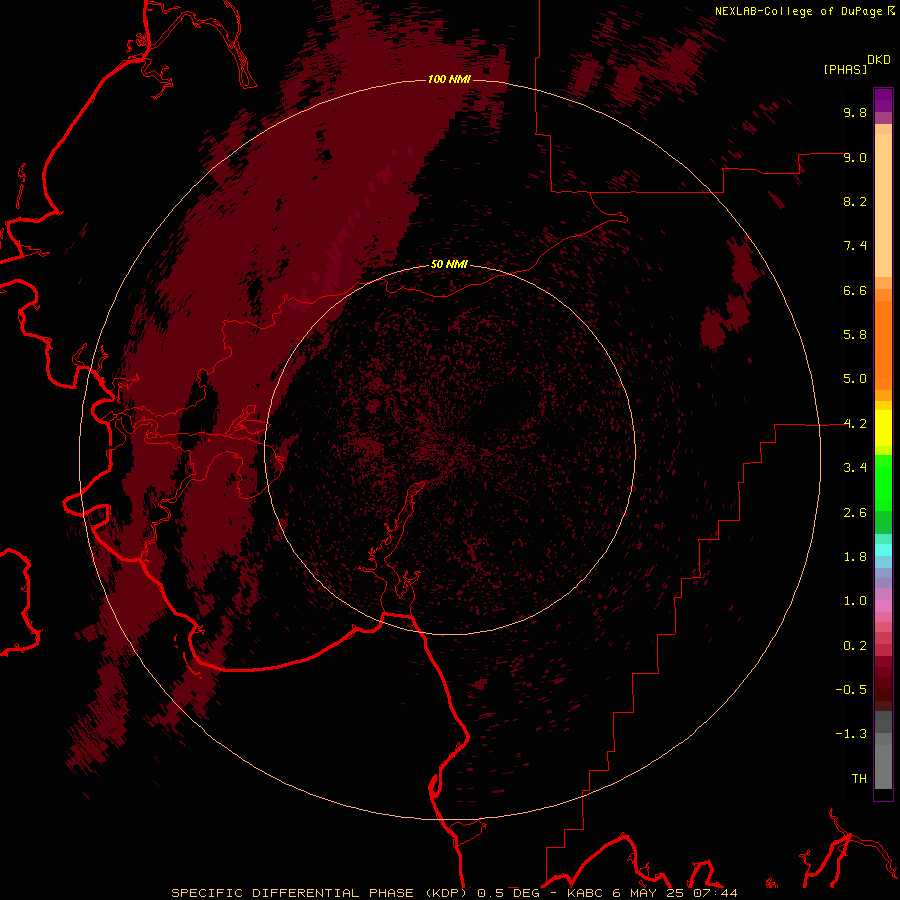This screenshot has height=900, width=900.
Task: Click the 7.4 scale value
Action: [x=855, y=246]
